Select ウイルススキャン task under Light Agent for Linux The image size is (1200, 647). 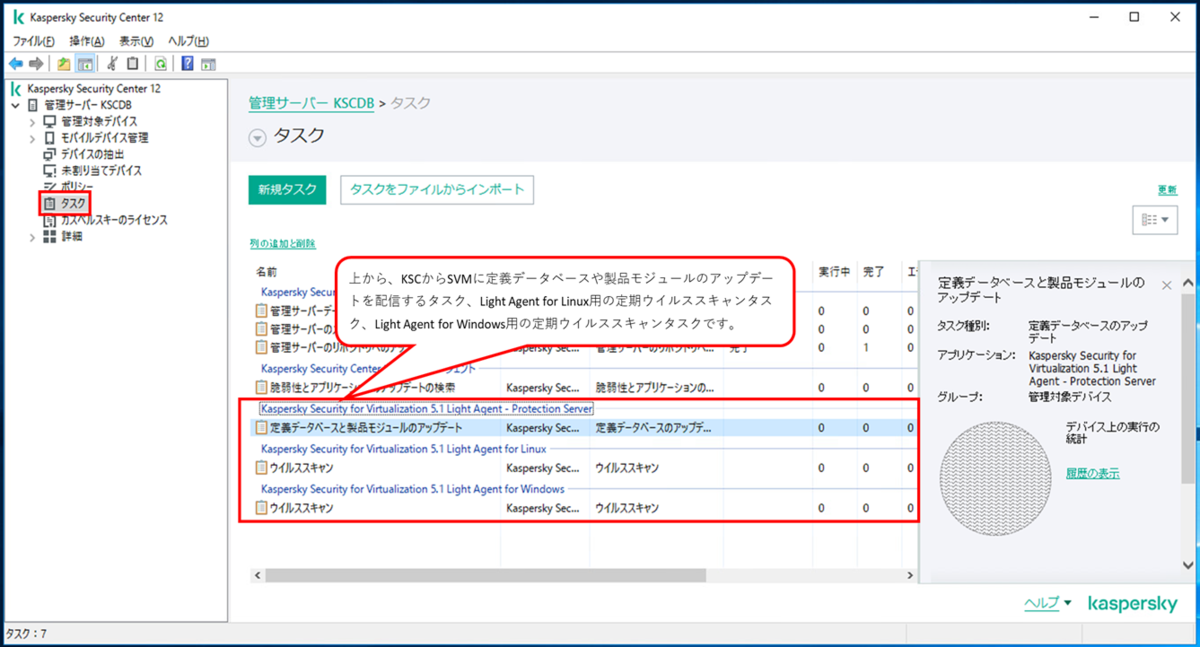point(584,468)
